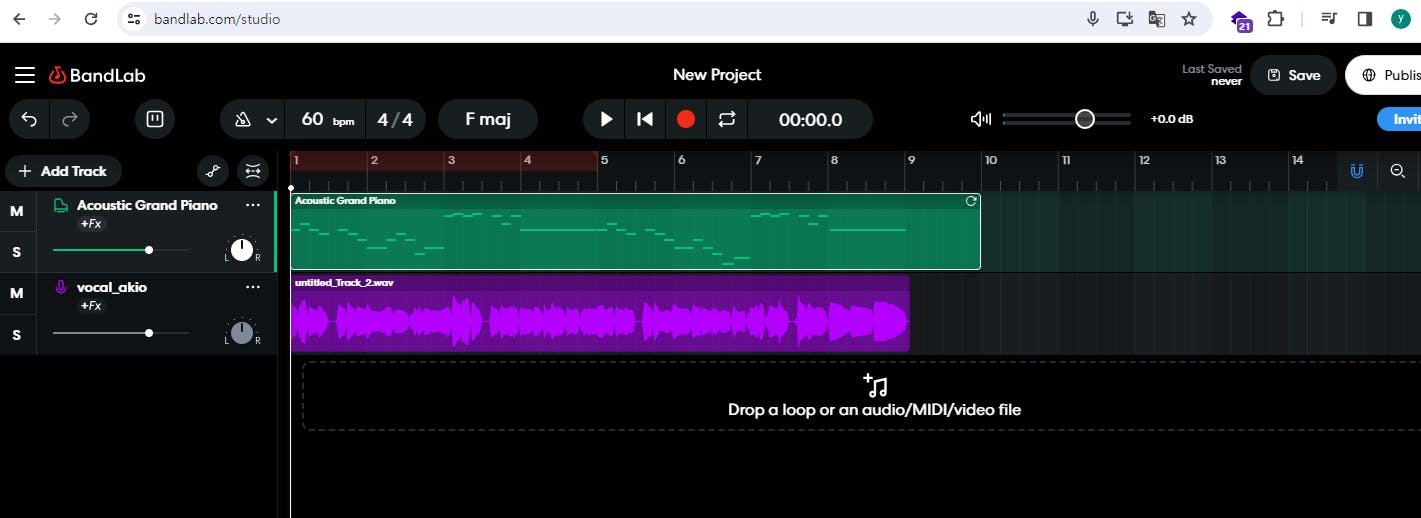This screenshot has height=518, width=1421.
Task: Select the Acoustic Grand Piano MIDI region
Action: [635, 231]
